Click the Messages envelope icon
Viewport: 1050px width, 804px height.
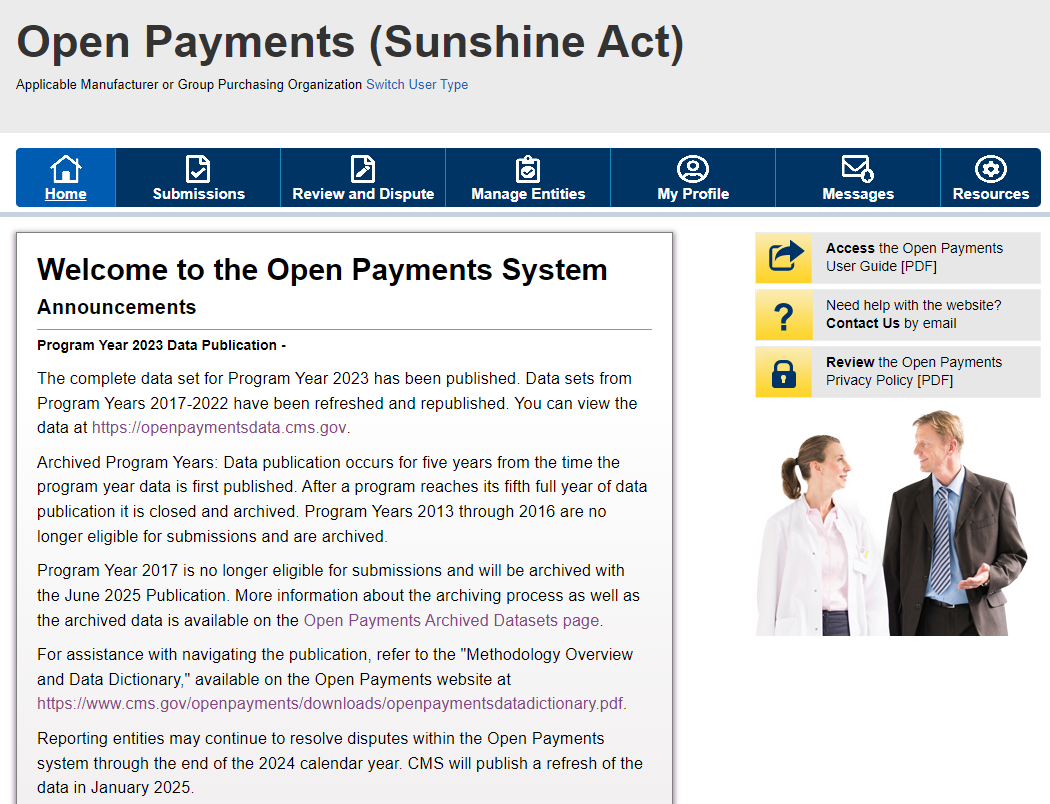coord(858,169)
